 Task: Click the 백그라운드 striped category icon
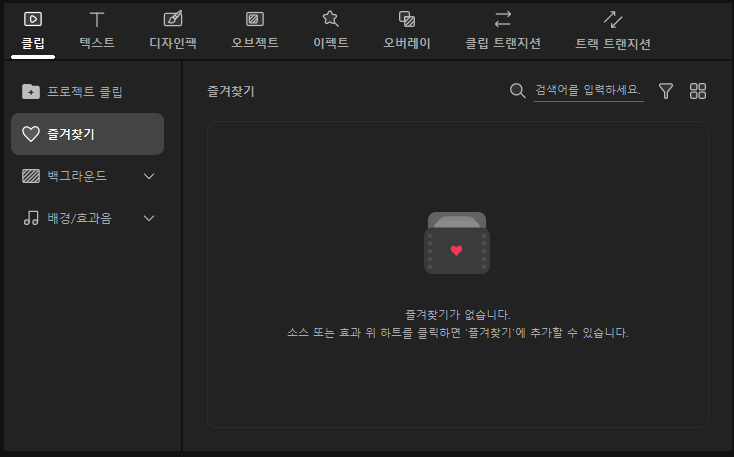click(x=31, y=176)
